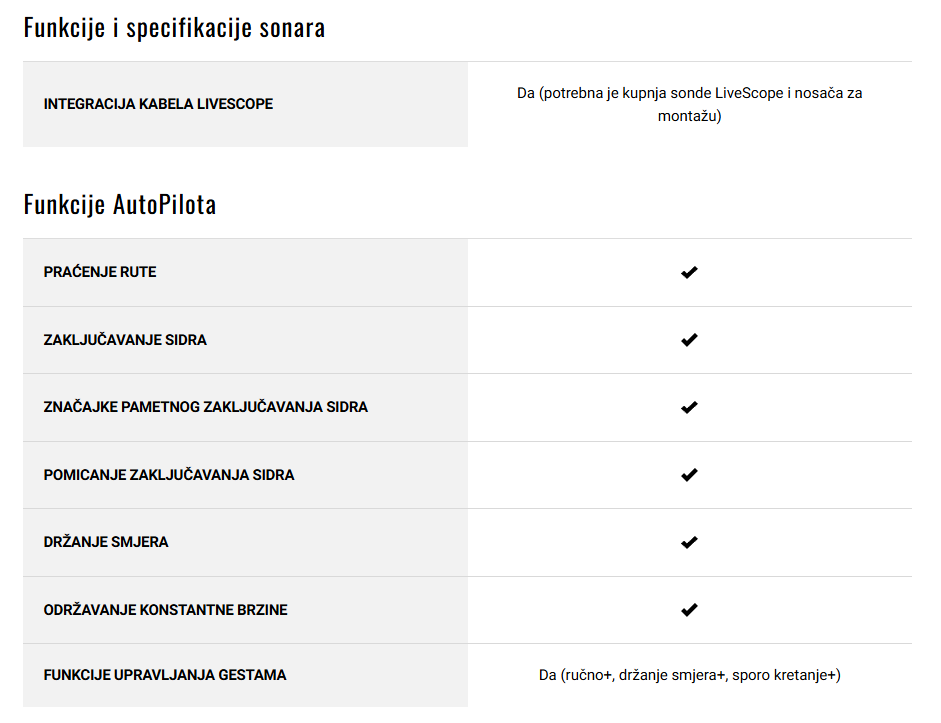This screenshot has height=723, width=941.
Task: Click the LiveScope sonde purchase note text
Action: (689, 104)
